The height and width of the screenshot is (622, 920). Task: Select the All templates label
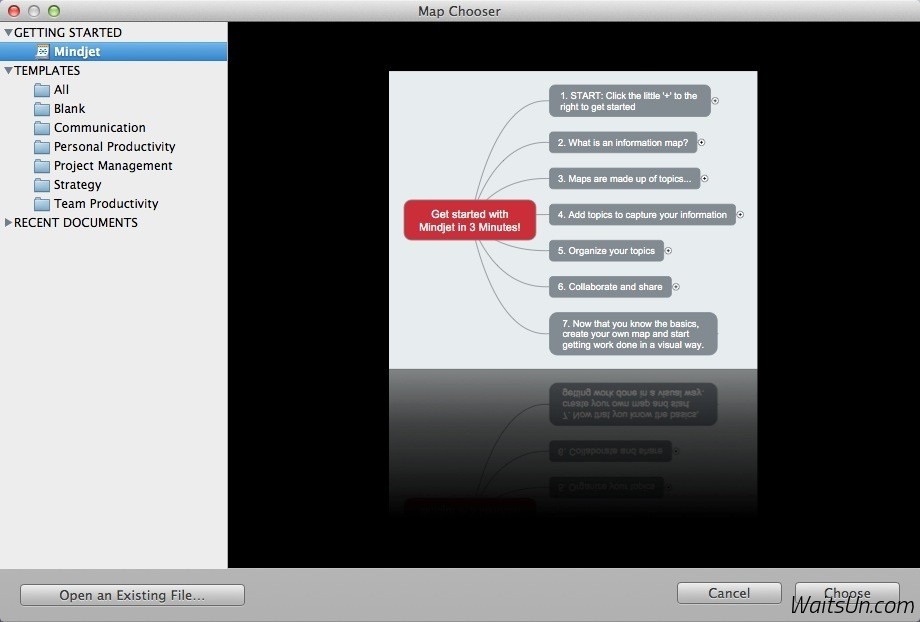click(x=61, y=90)
